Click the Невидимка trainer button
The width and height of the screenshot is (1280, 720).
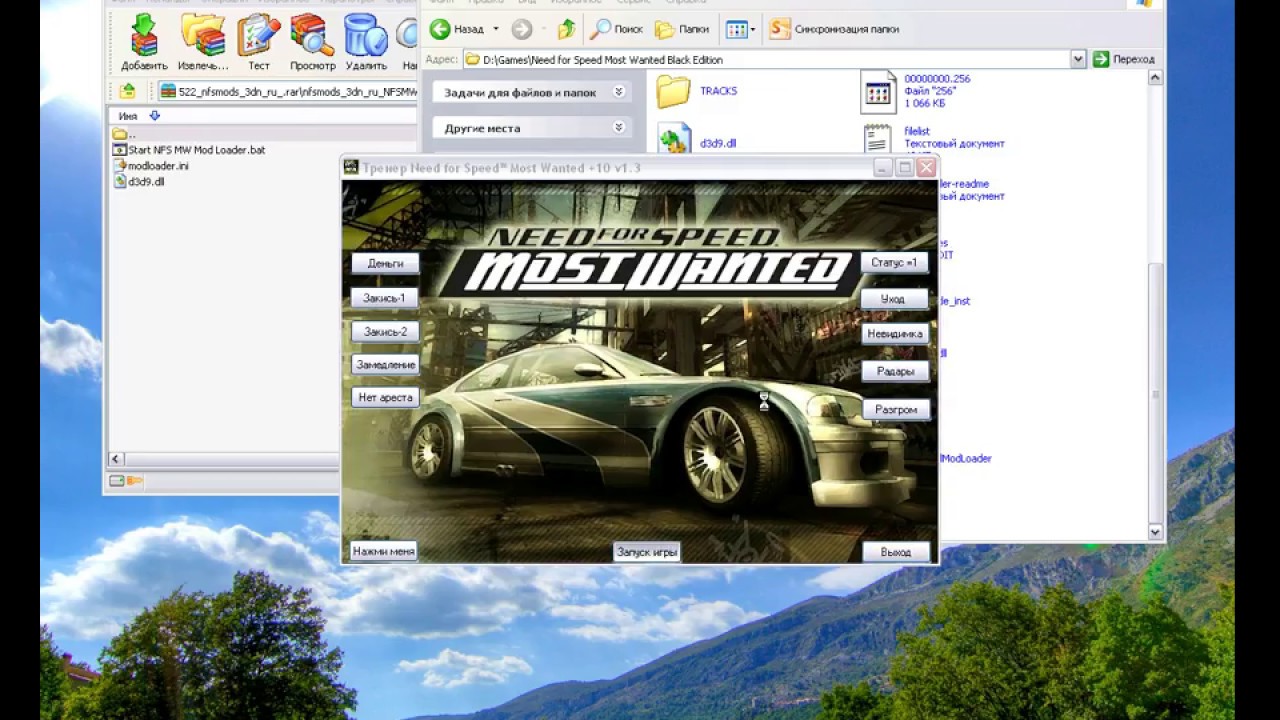[895, 334]
